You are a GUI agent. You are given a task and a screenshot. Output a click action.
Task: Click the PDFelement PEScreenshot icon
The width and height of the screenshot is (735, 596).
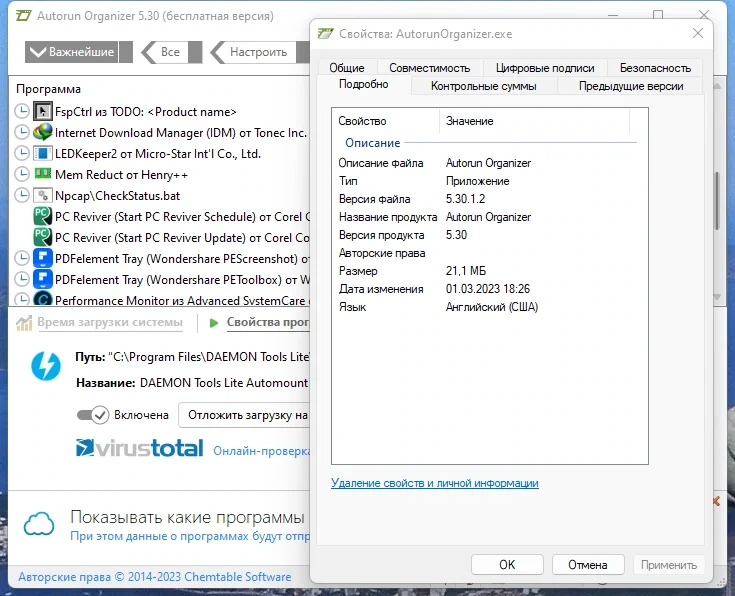pos(43,258)
